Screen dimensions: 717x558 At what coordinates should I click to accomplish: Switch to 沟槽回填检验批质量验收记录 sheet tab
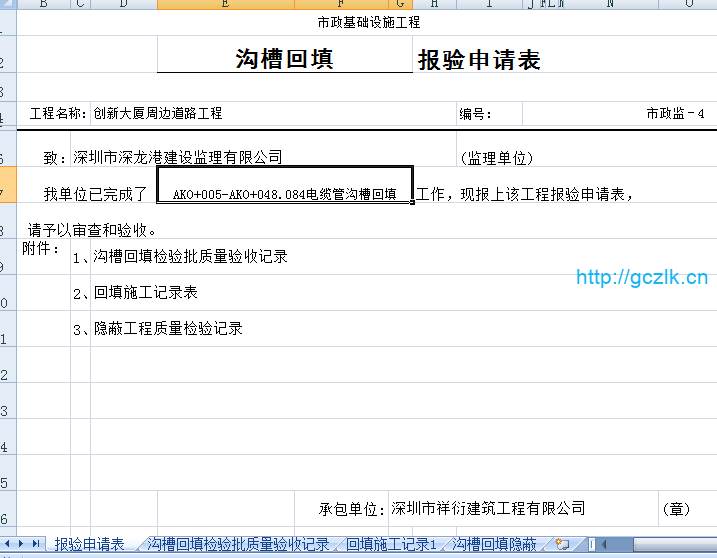[238, 544]
